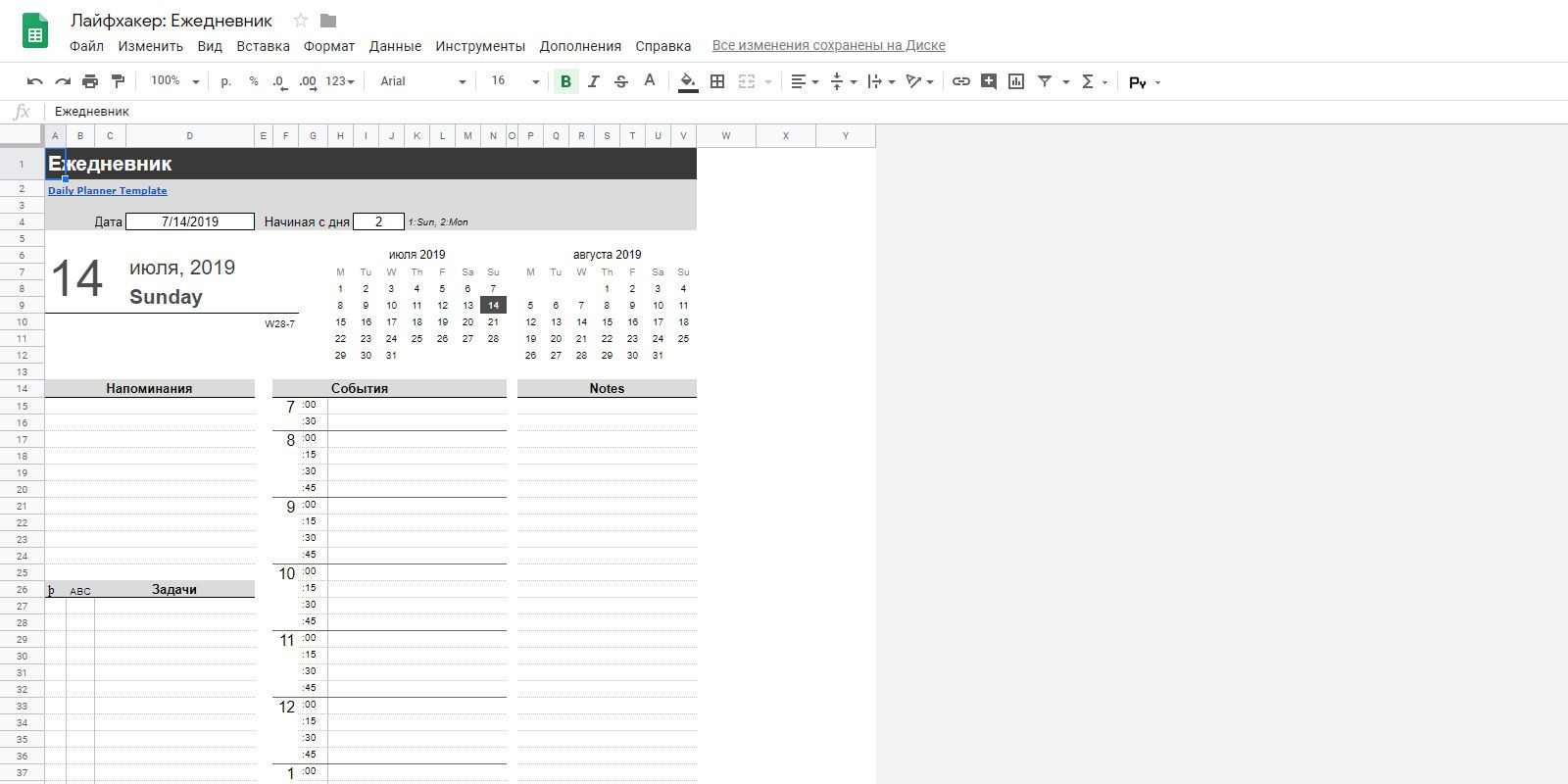Click the merge cells icon
Screen dimensions: 1568x784
click(746, 81)
